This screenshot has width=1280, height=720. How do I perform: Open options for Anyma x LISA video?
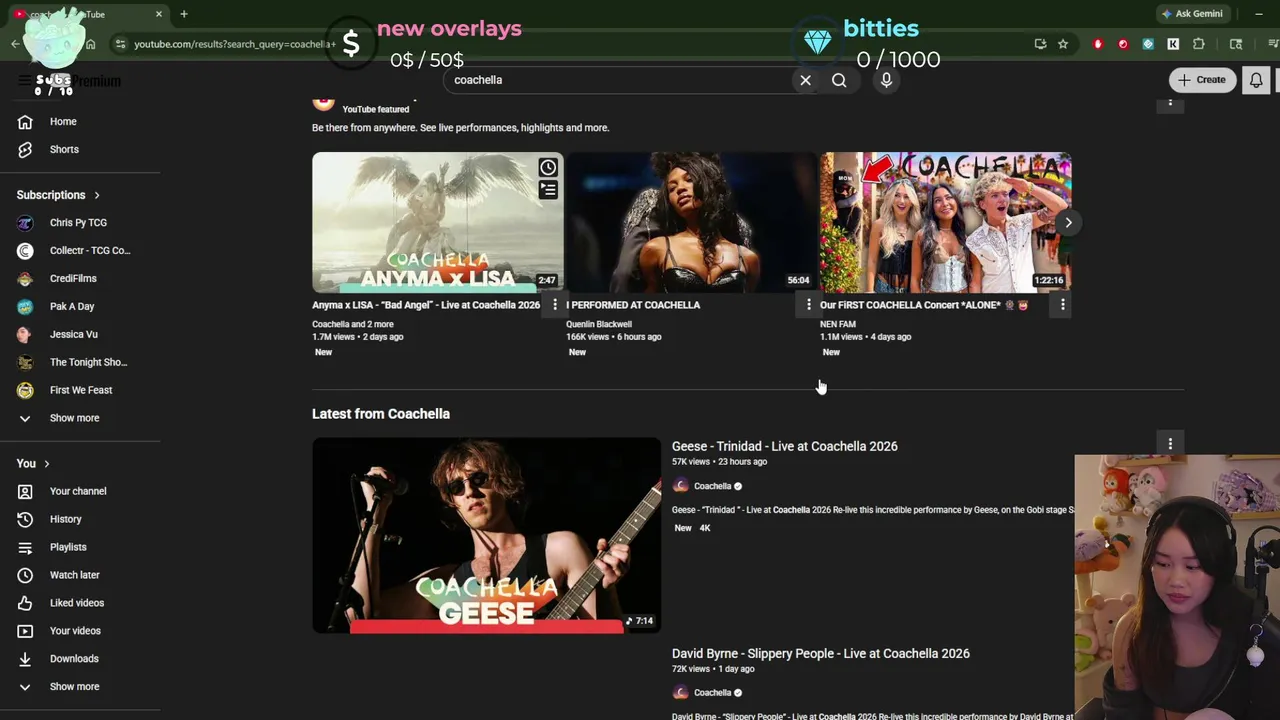click(555, 305)
